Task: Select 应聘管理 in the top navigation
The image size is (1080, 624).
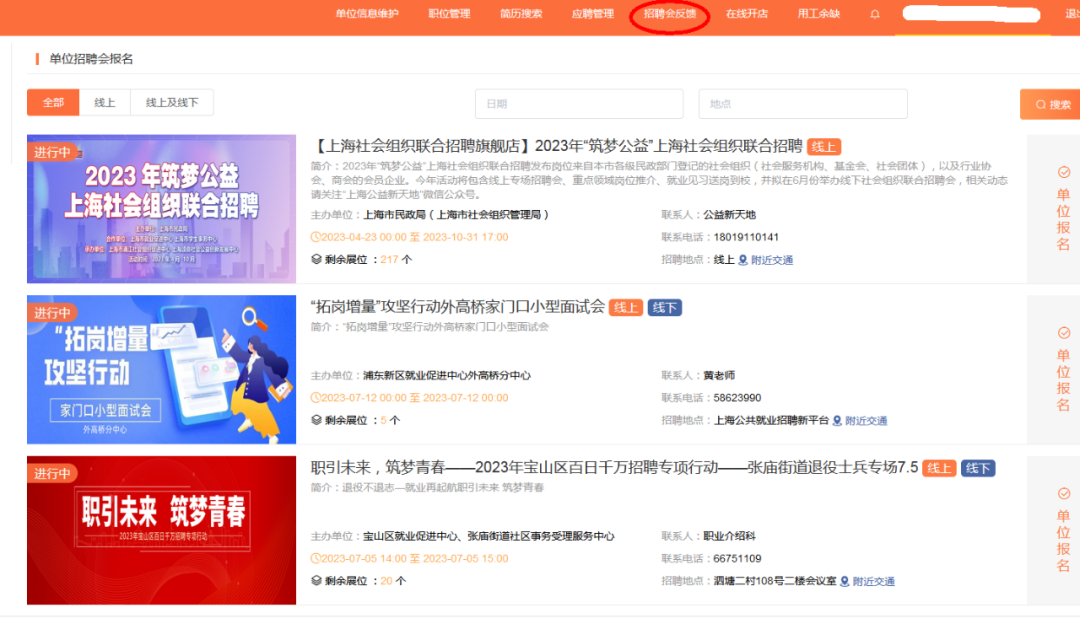Action: point(592,14)
